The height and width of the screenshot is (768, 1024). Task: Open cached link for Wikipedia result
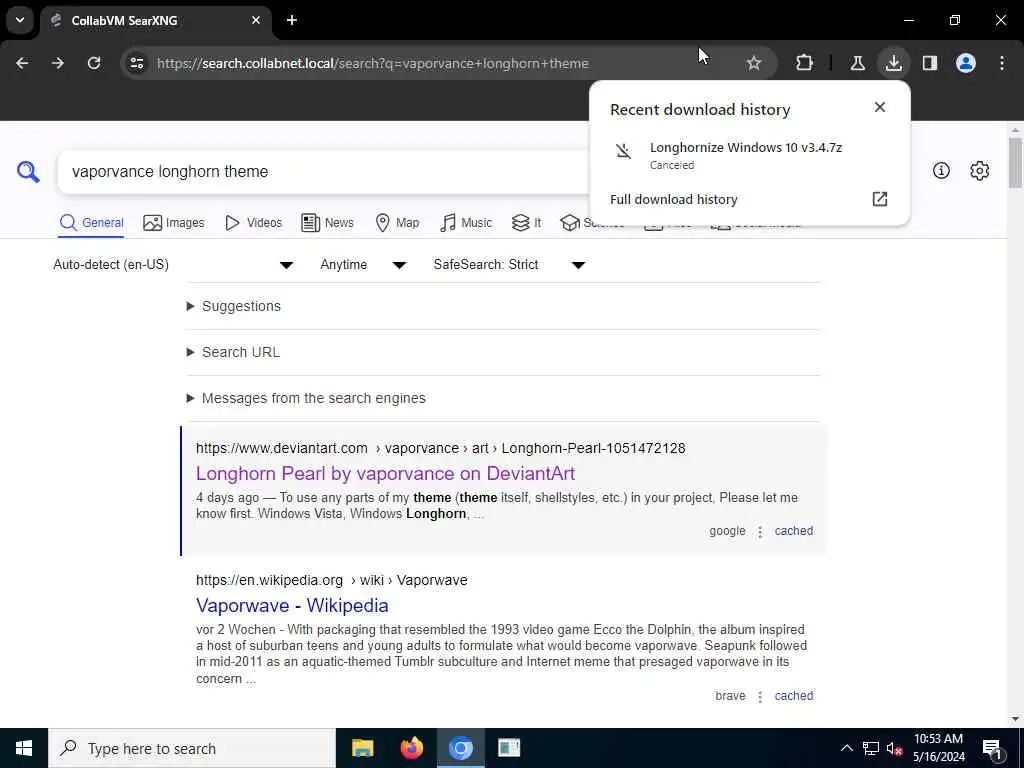coord(793,696)
